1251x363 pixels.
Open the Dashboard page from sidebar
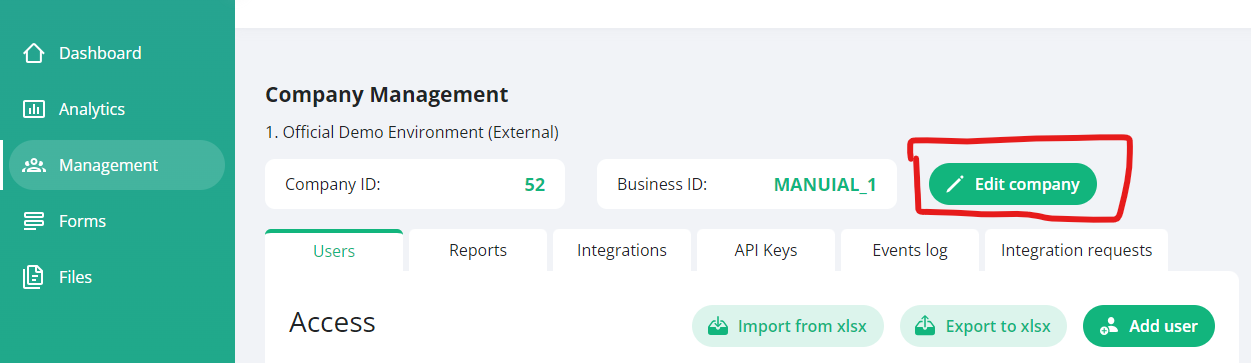(117, 53)
